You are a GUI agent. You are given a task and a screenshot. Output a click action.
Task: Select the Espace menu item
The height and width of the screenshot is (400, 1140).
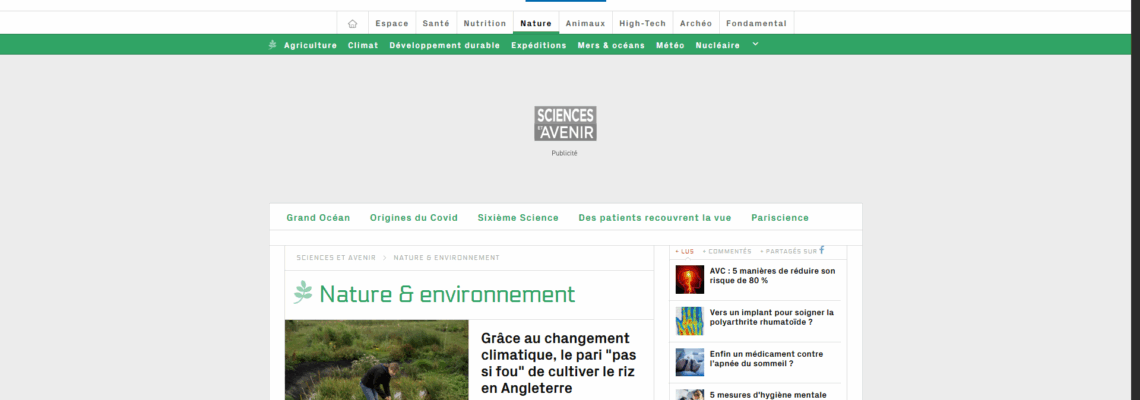pyautogui.click(x=391, y=23)
